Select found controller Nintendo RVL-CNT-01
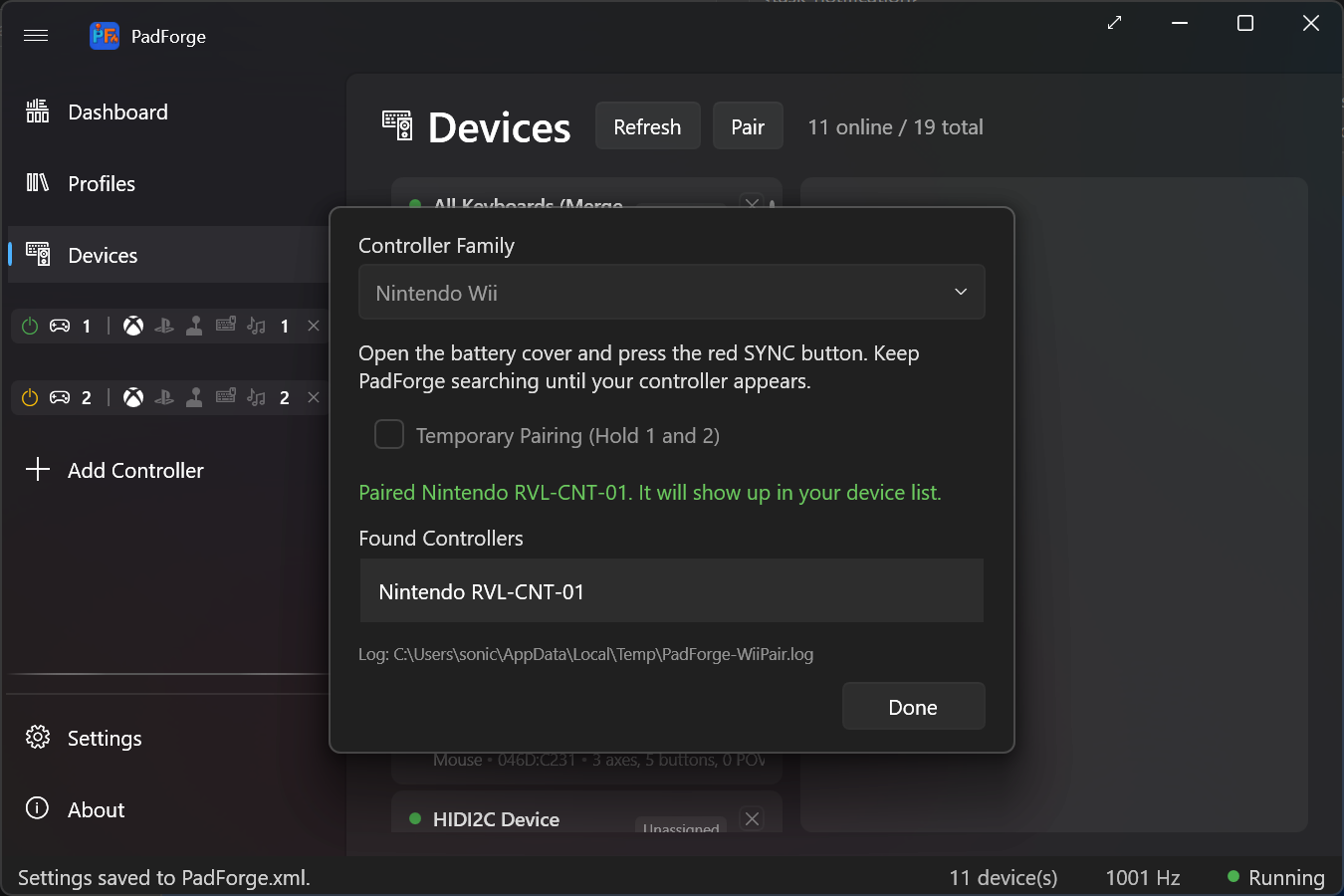 pyautogui.click(x=672, y=591)
